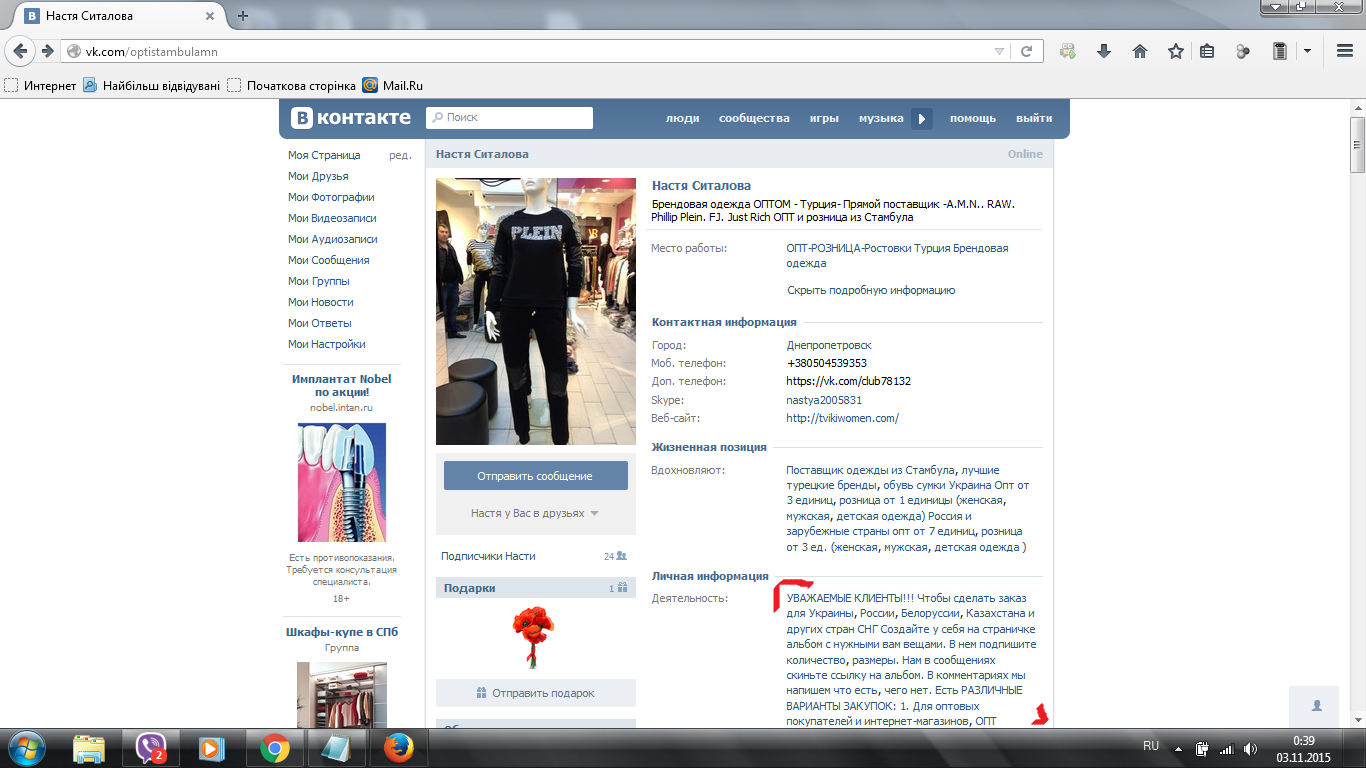Go to the Firefox home page icon
Viewport: 1366px width, 768px height.
point(1139,51)
